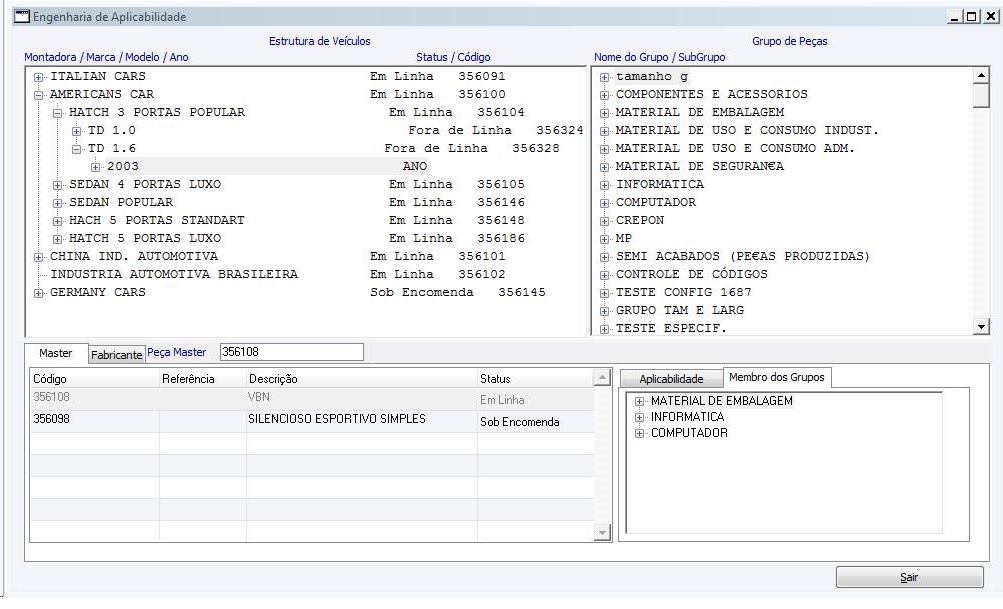This screenshot has width=1003, height=609.
Task: Expand COMPUTADOR in the Grupo de Peças list
Action: 604,203
